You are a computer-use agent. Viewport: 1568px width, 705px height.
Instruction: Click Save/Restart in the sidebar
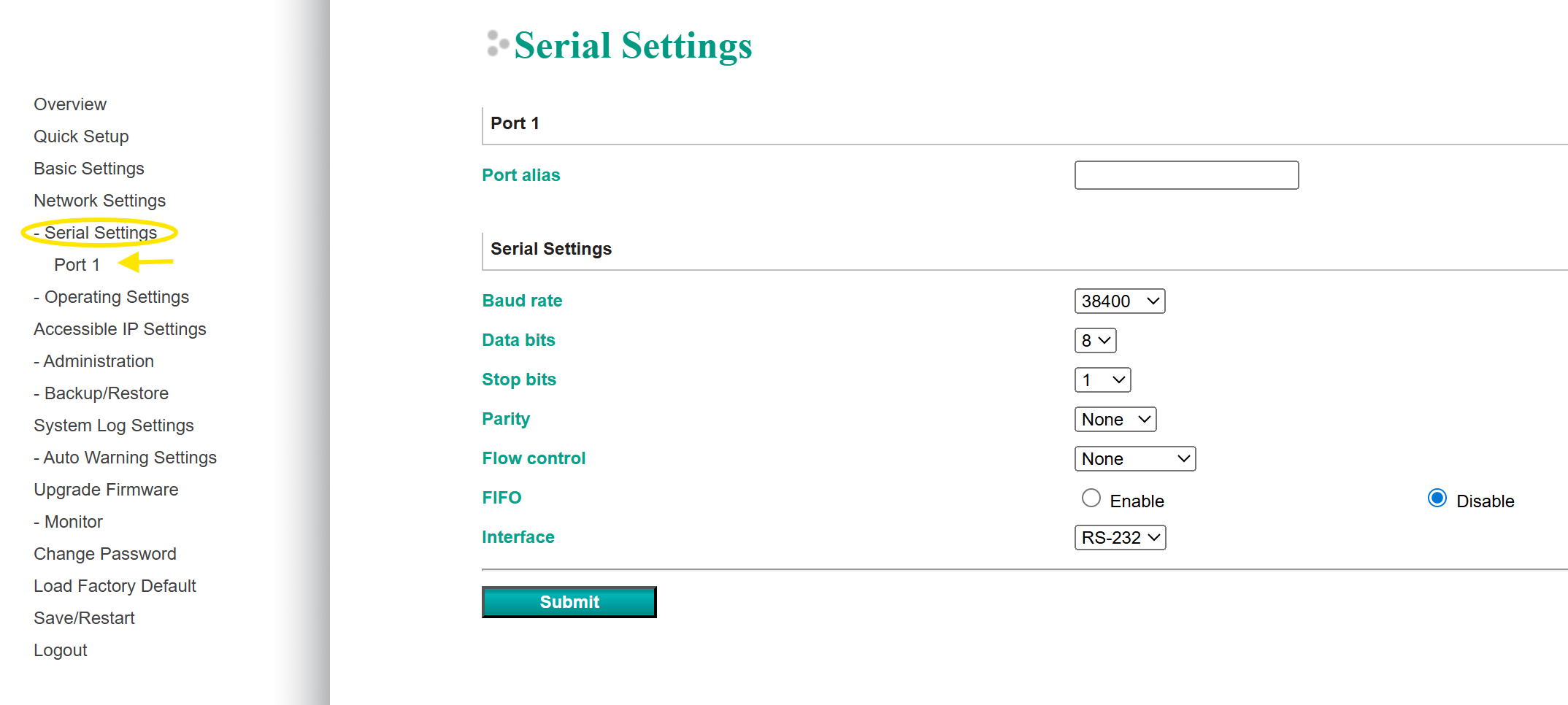click(x=84, y=618)
